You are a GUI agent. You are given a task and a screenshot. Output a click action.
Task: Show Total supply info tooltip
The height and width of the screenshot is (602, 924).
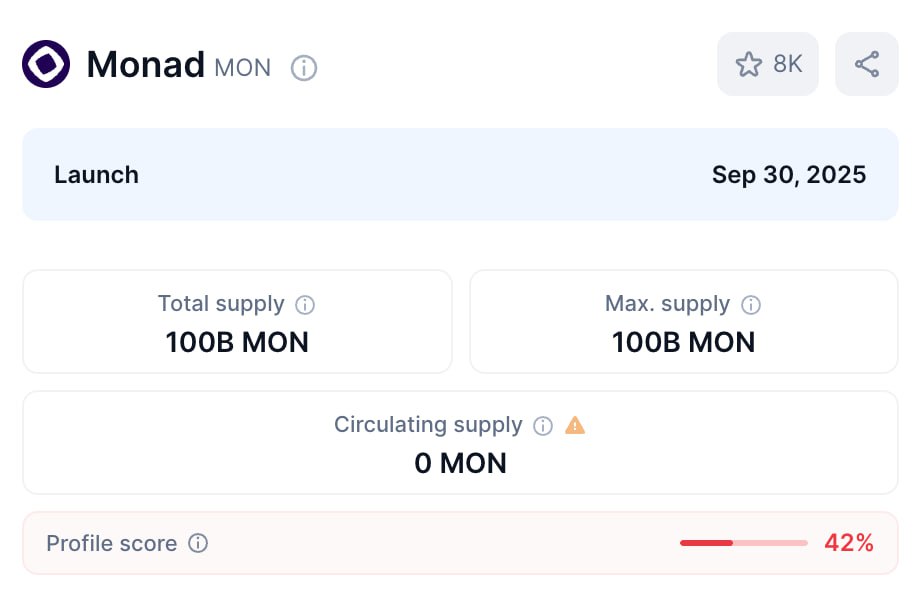[305, 305]
